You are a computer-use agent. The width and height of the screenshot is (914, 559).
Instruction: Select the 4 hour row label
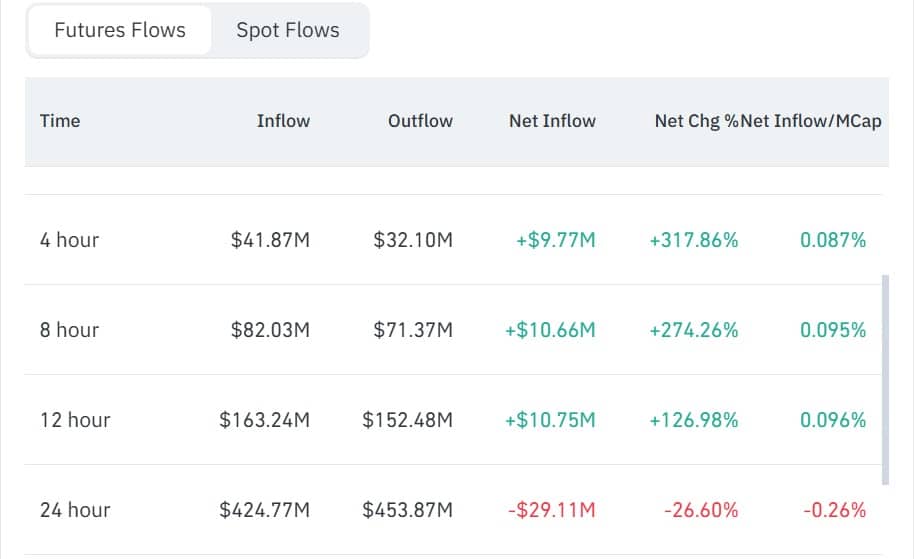[x=69, y=240]
